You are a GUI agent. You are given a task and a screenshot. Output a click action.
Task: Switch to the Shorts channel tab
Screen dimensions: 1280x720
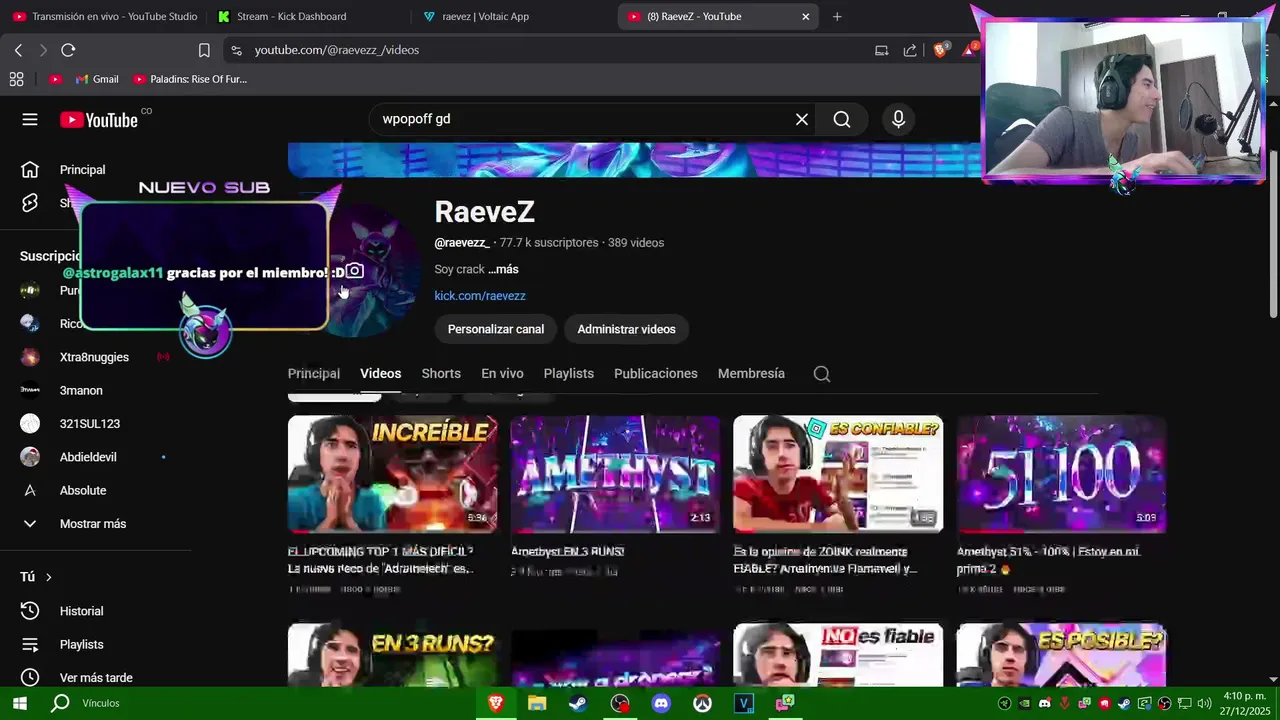tap(441, 374)
